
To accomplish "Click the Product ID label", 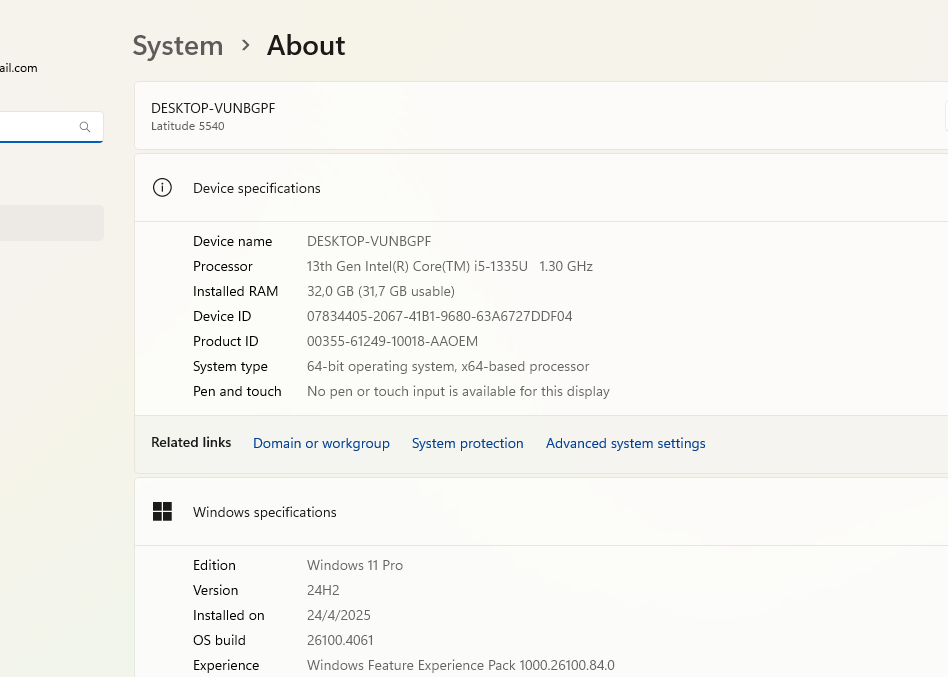I will (226, 341).
